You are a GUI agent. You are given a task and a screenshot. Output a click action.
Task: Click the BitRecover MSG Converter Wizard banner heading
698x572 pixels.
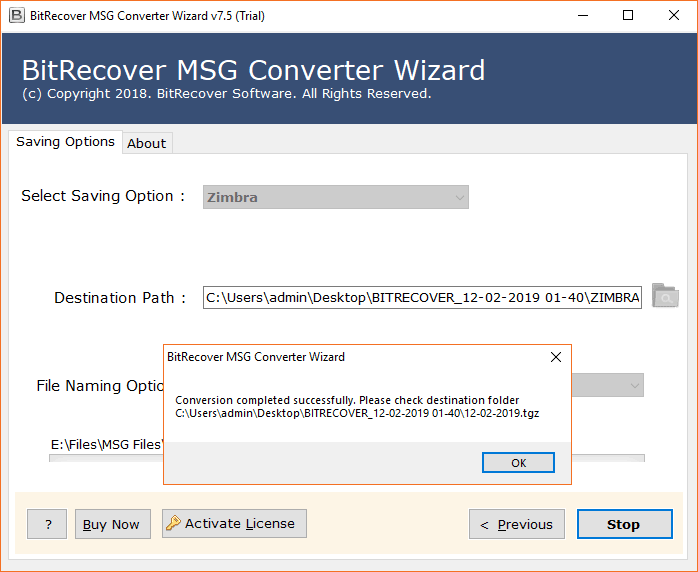pos(253,70)
